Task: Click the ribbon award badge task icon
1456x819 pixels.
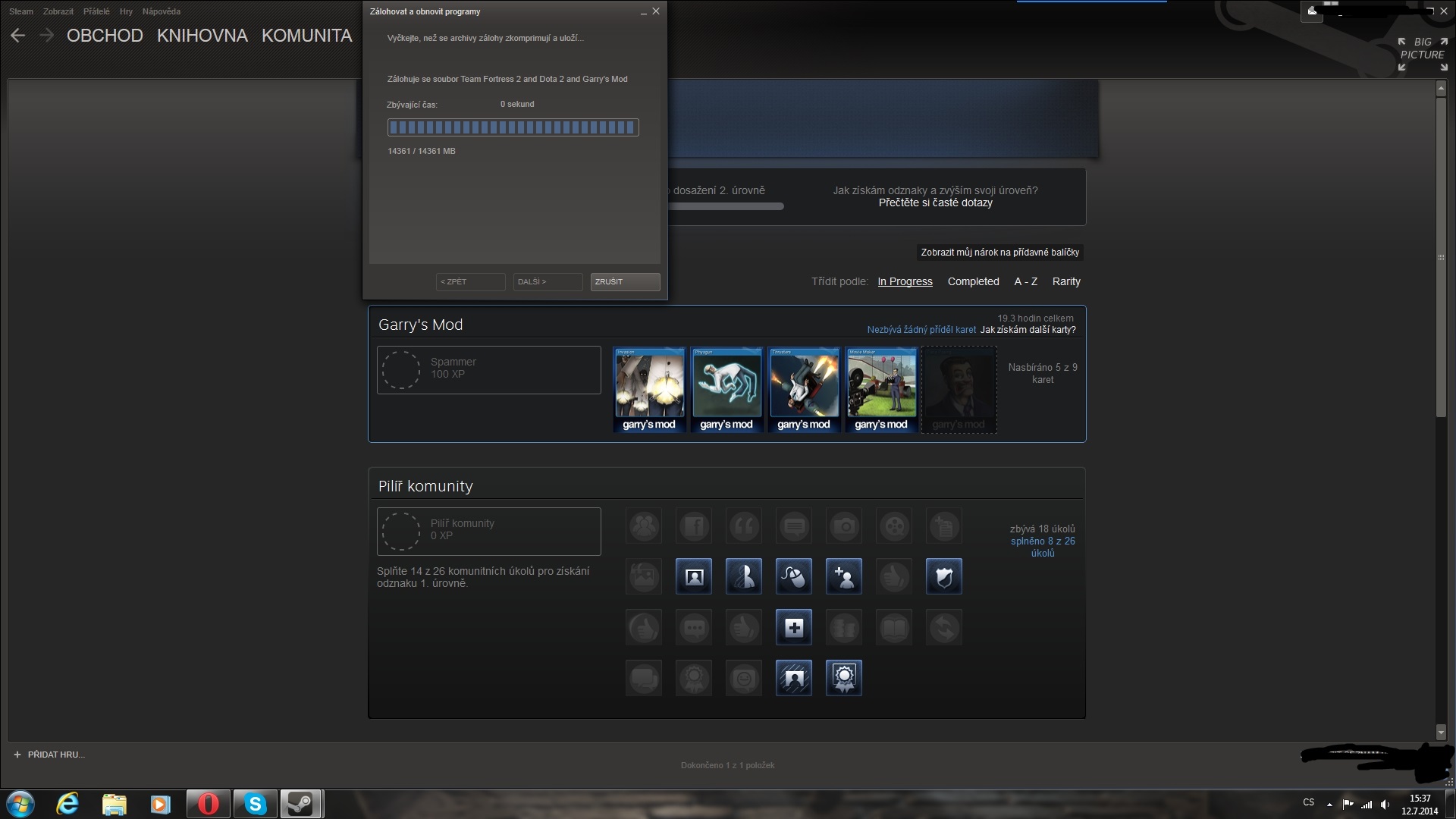Action: (x=844, y=678)
